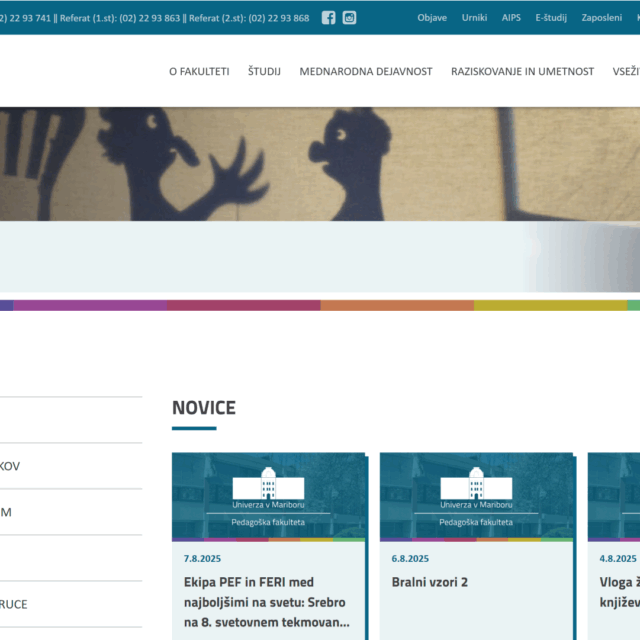Open the MEDNARODNA DEJAVNOST menu
Screen dimensions: 640x640
(366, 71)
